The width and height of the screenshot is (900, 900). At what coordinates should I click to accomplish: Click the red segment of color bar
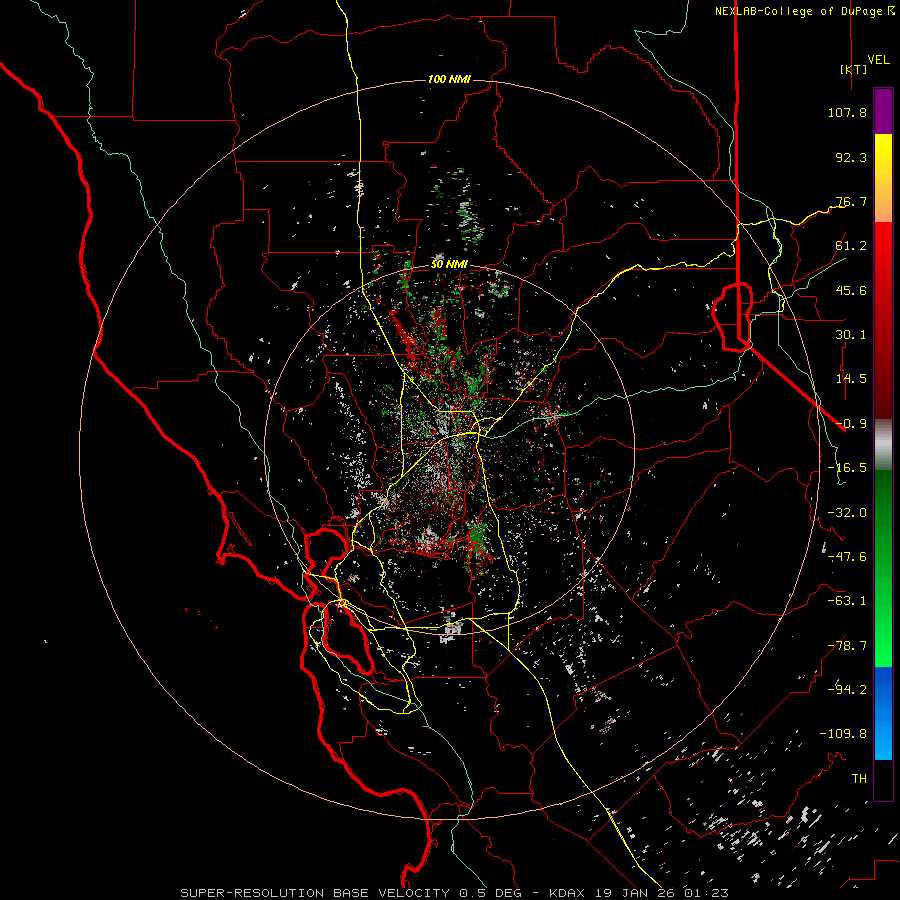click(883, 320)
